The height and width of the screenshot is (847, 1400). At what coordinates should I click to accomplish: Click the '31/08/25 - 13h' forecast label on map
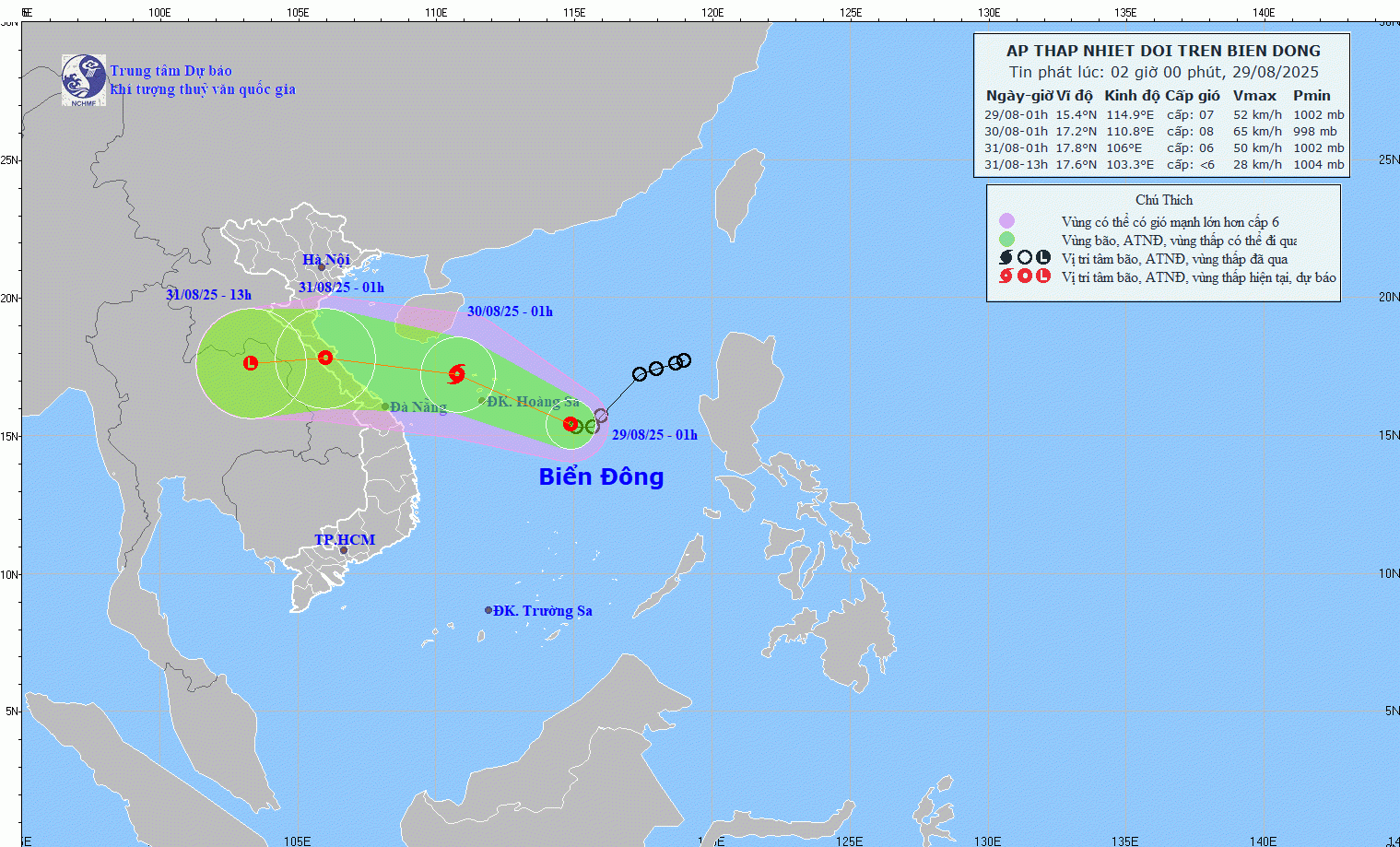(209, 294)
